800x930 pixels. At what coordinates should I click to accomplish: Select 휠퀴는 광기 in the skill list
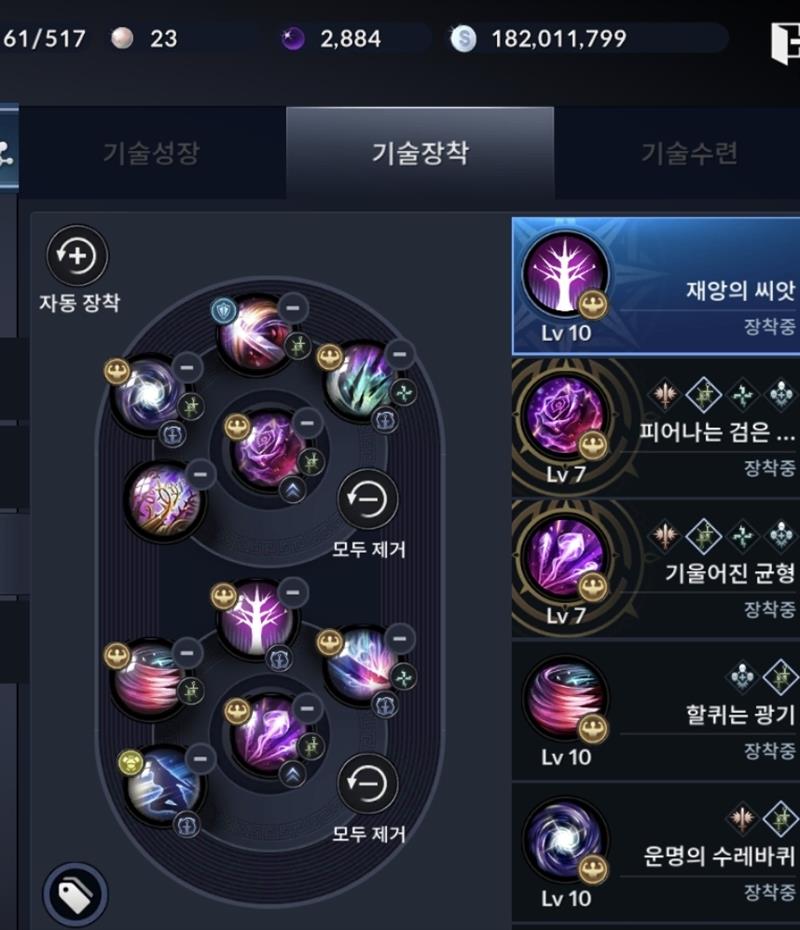point(656,711)
